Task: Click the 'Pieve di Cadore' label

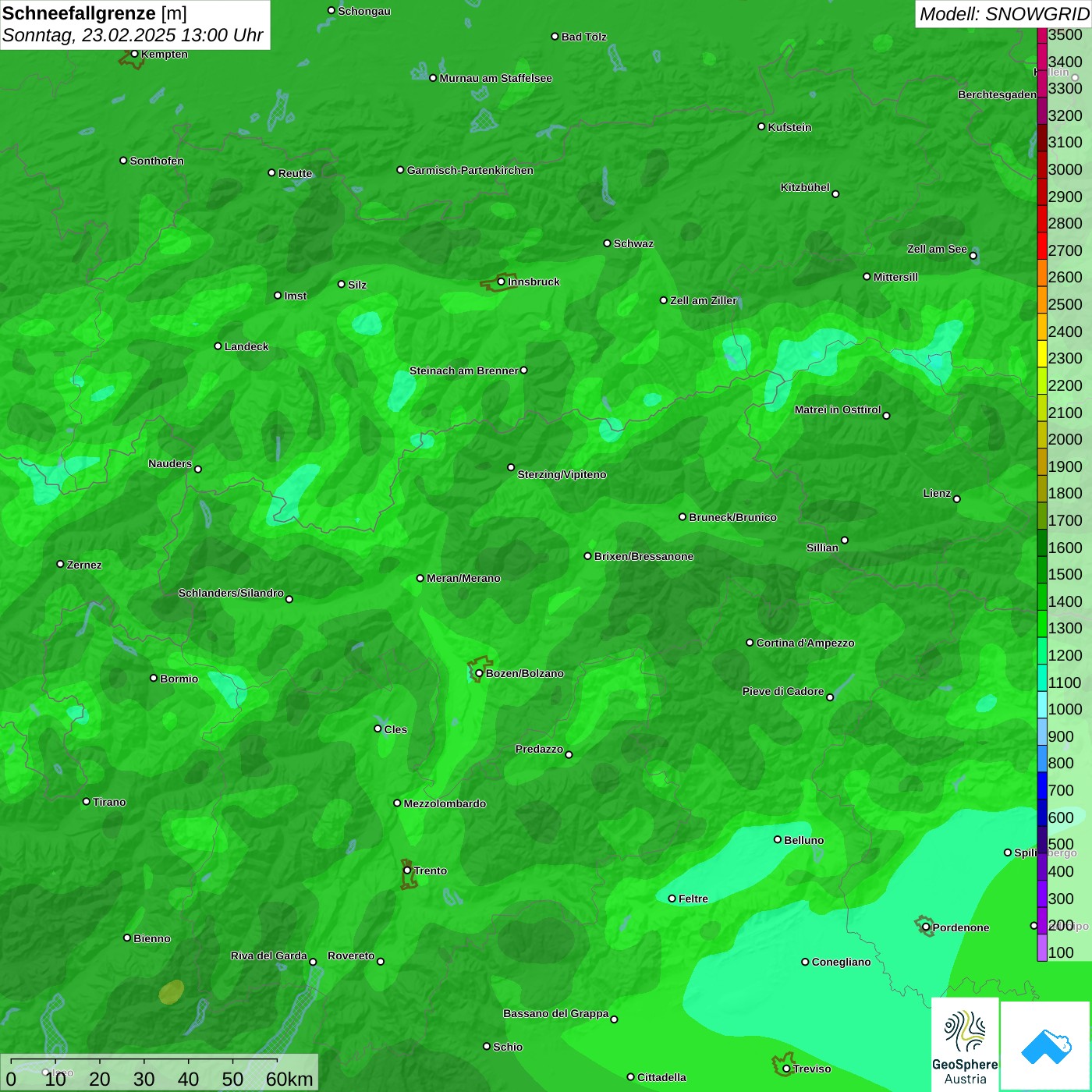Action: coord(783,691)
